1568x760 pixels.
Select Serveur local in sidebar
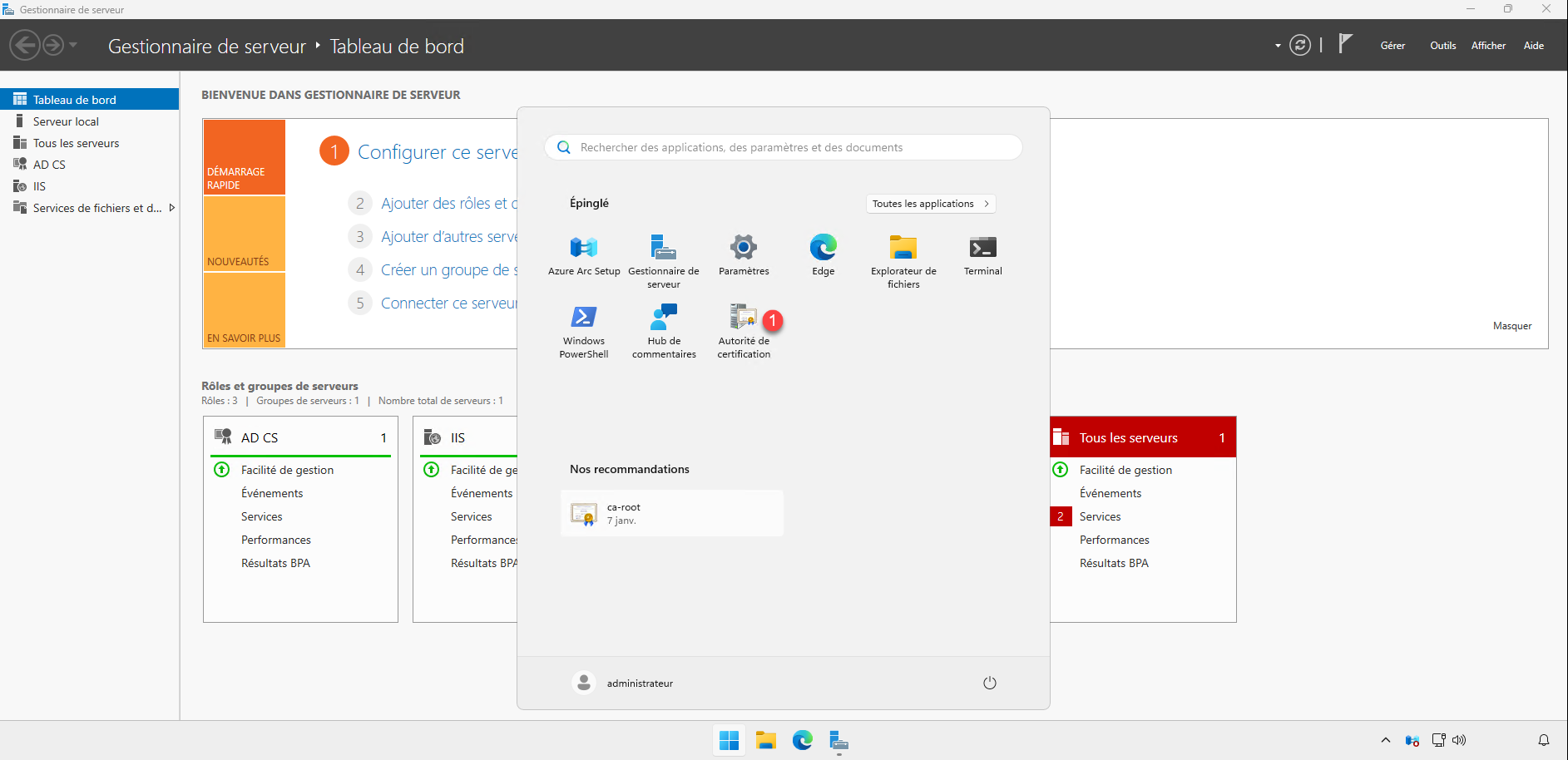[x=66, y=121]
